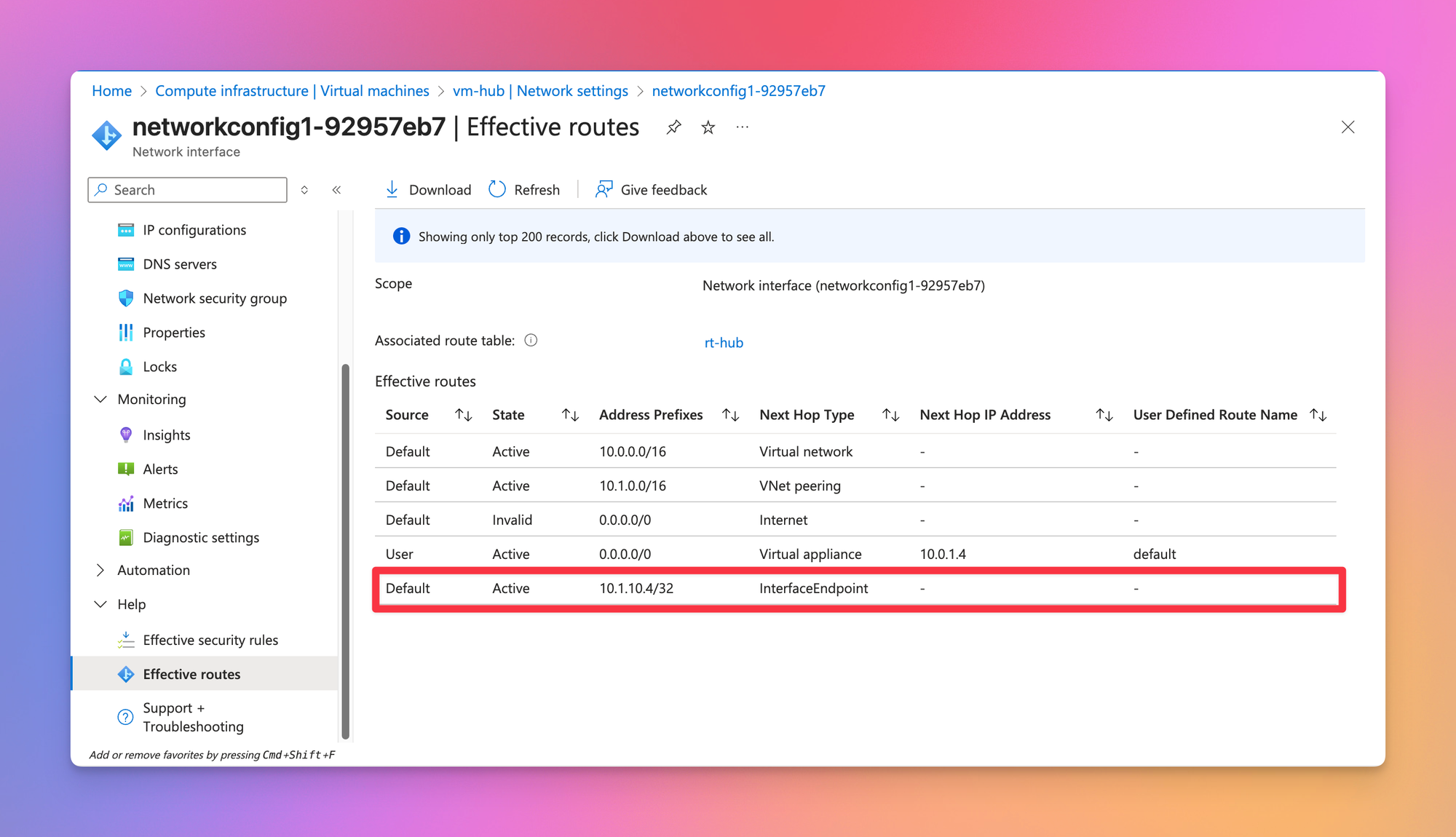Select IP configurations menu item
The image size is (1456, 837).
click(194, 230)
